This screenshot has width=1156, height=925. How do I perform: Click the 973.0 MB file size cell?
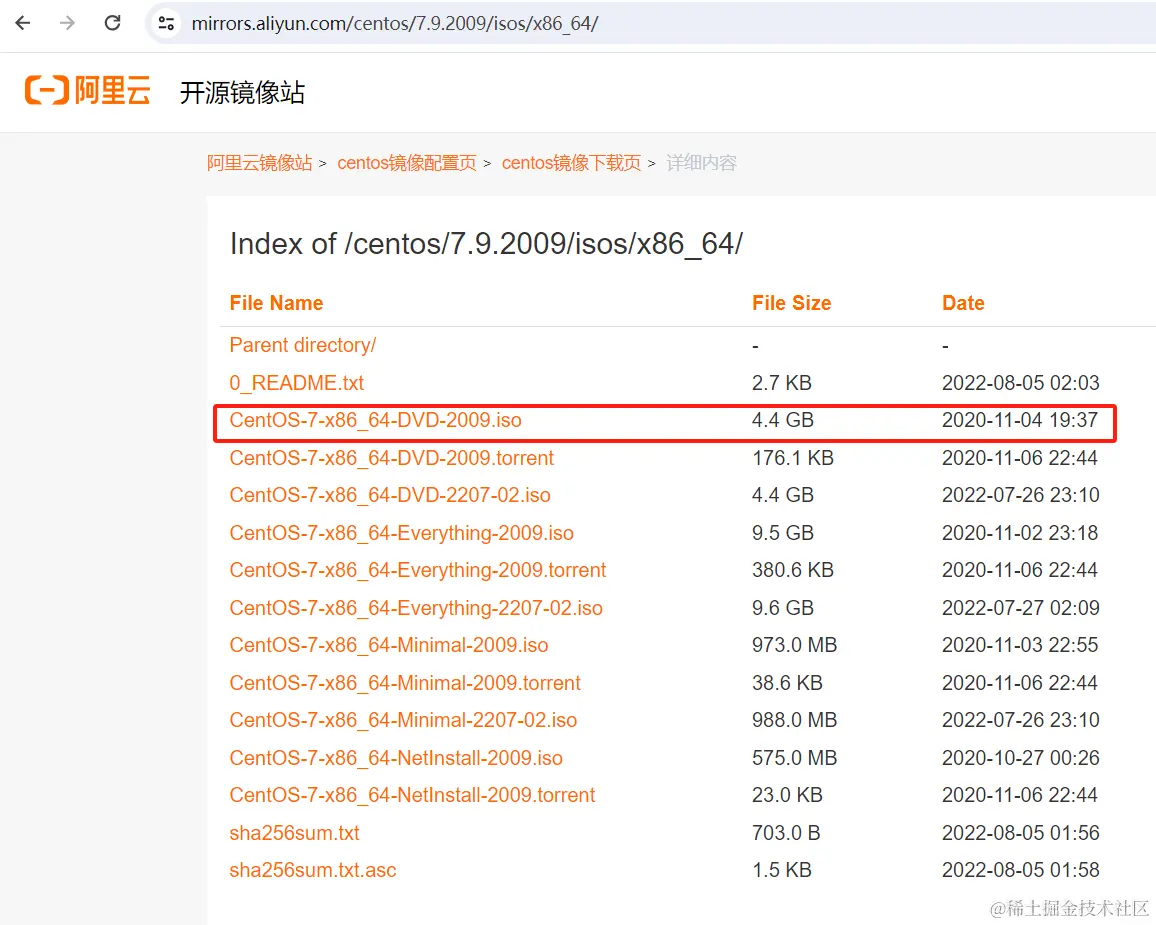(x=795, y=646)
